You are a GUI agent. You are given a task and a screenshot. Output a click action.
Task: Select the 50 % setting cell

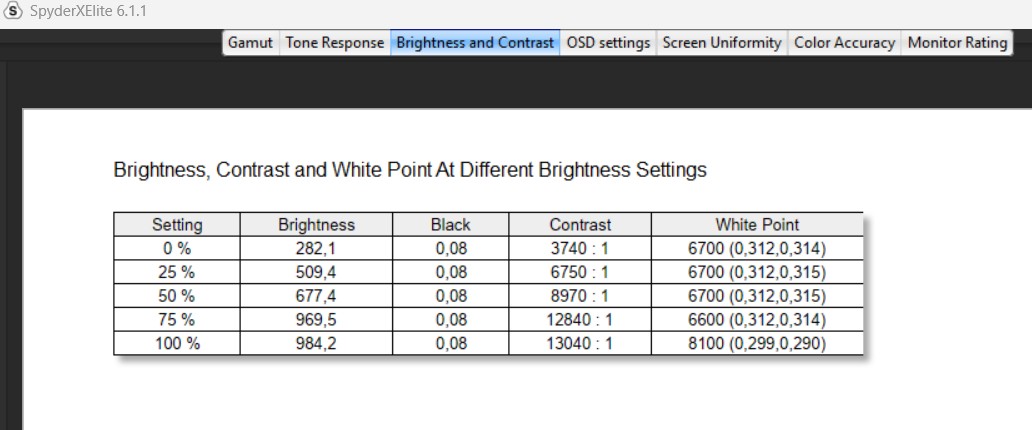point(177,296)
